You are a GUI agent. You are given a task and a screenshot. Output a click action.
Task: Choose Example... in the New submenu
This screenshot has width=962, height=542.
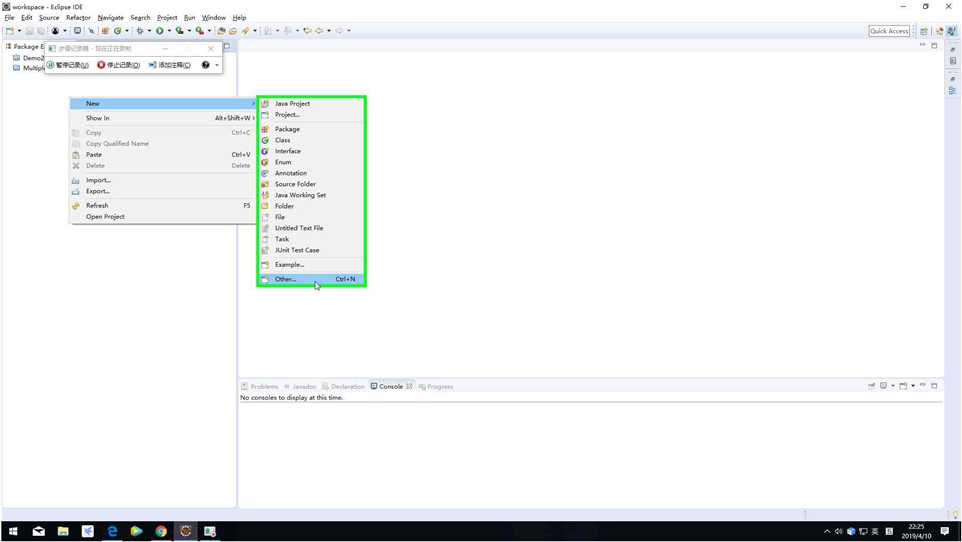coord(311,265)
